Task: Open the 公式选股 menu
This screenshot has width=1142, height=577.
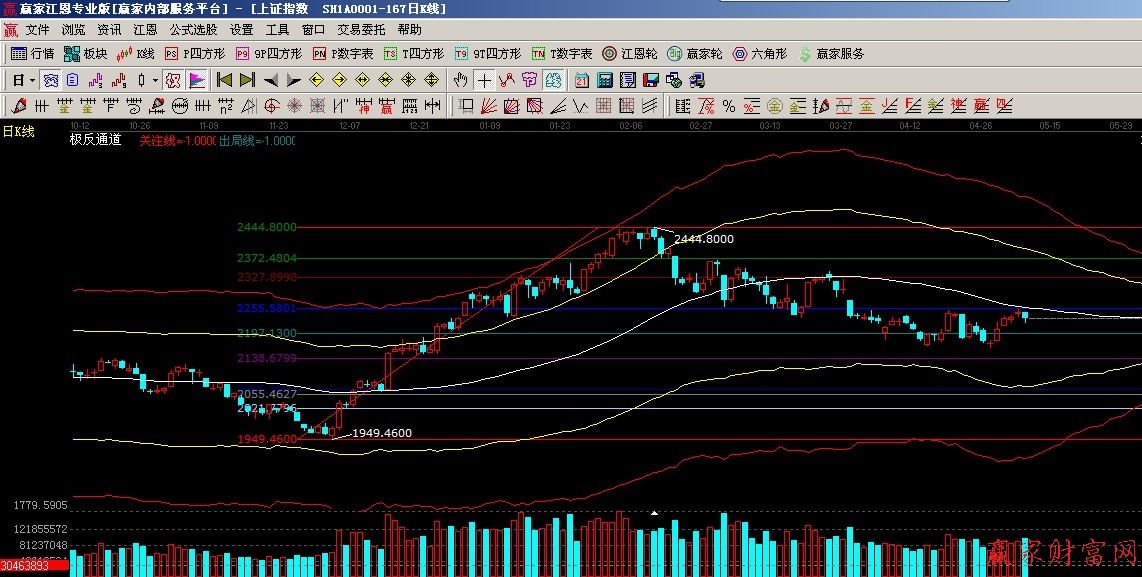Action: point(193,30)
